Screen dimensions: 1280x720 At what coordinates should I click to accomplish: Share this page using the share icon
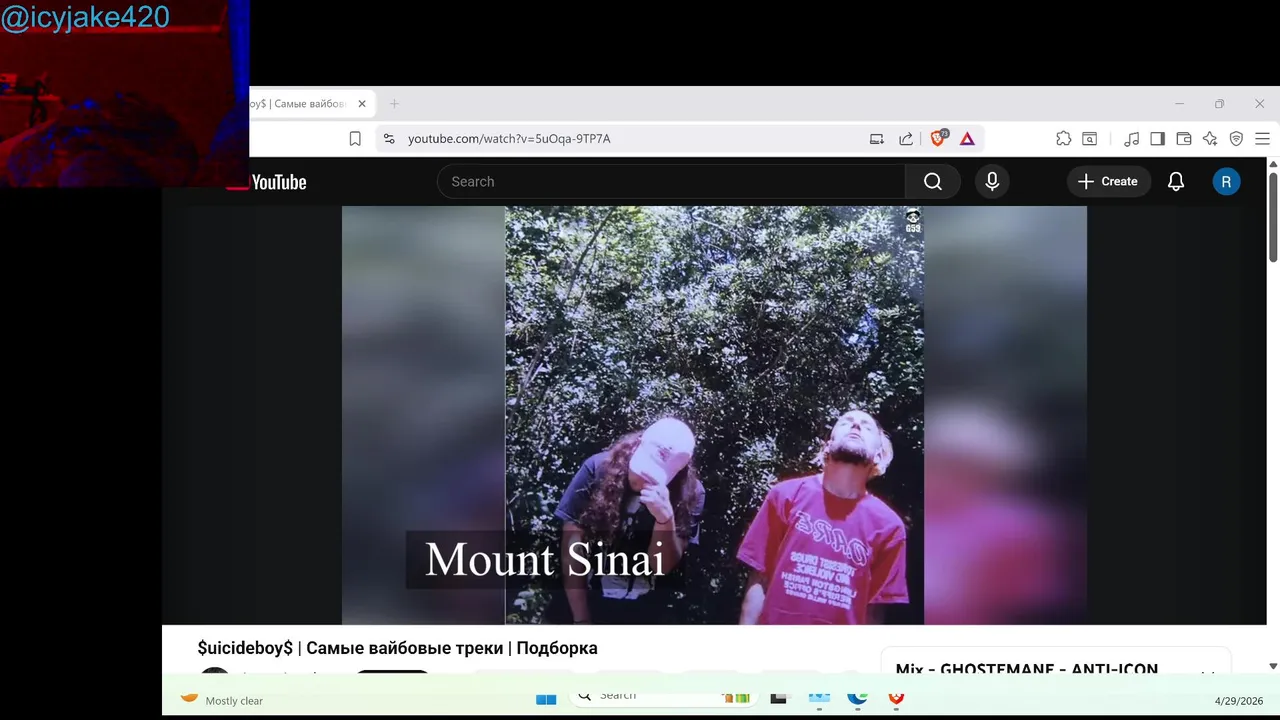tap(906, 139)
